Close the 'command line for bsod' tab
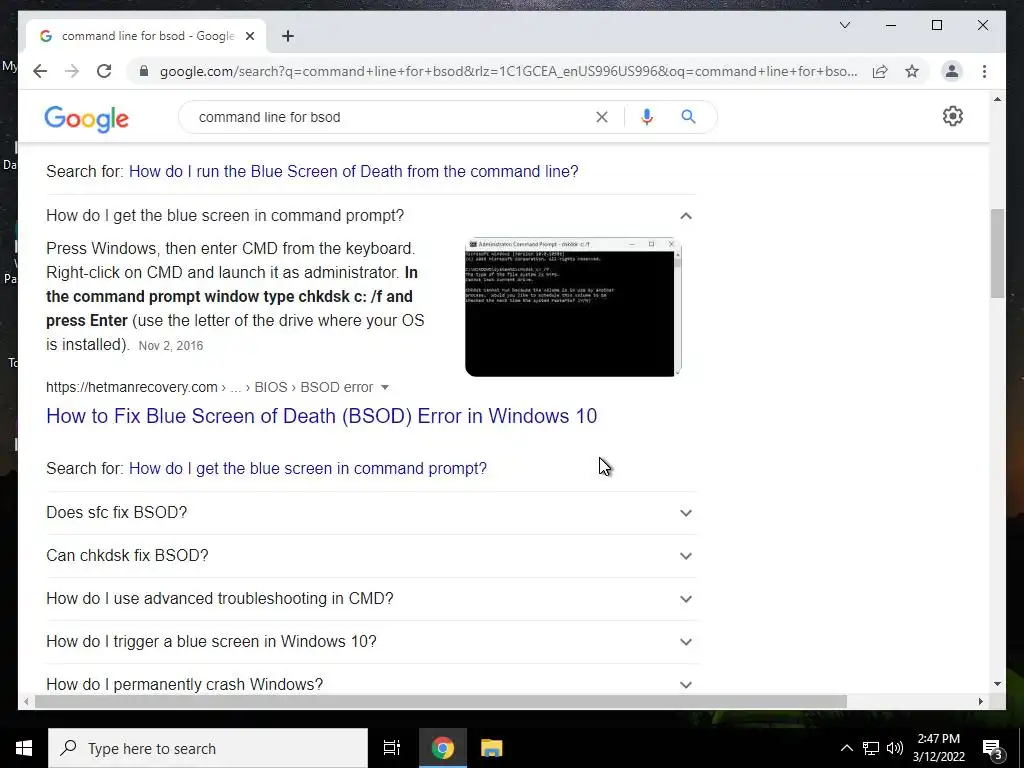1024x768 pixels. point(249,36)
